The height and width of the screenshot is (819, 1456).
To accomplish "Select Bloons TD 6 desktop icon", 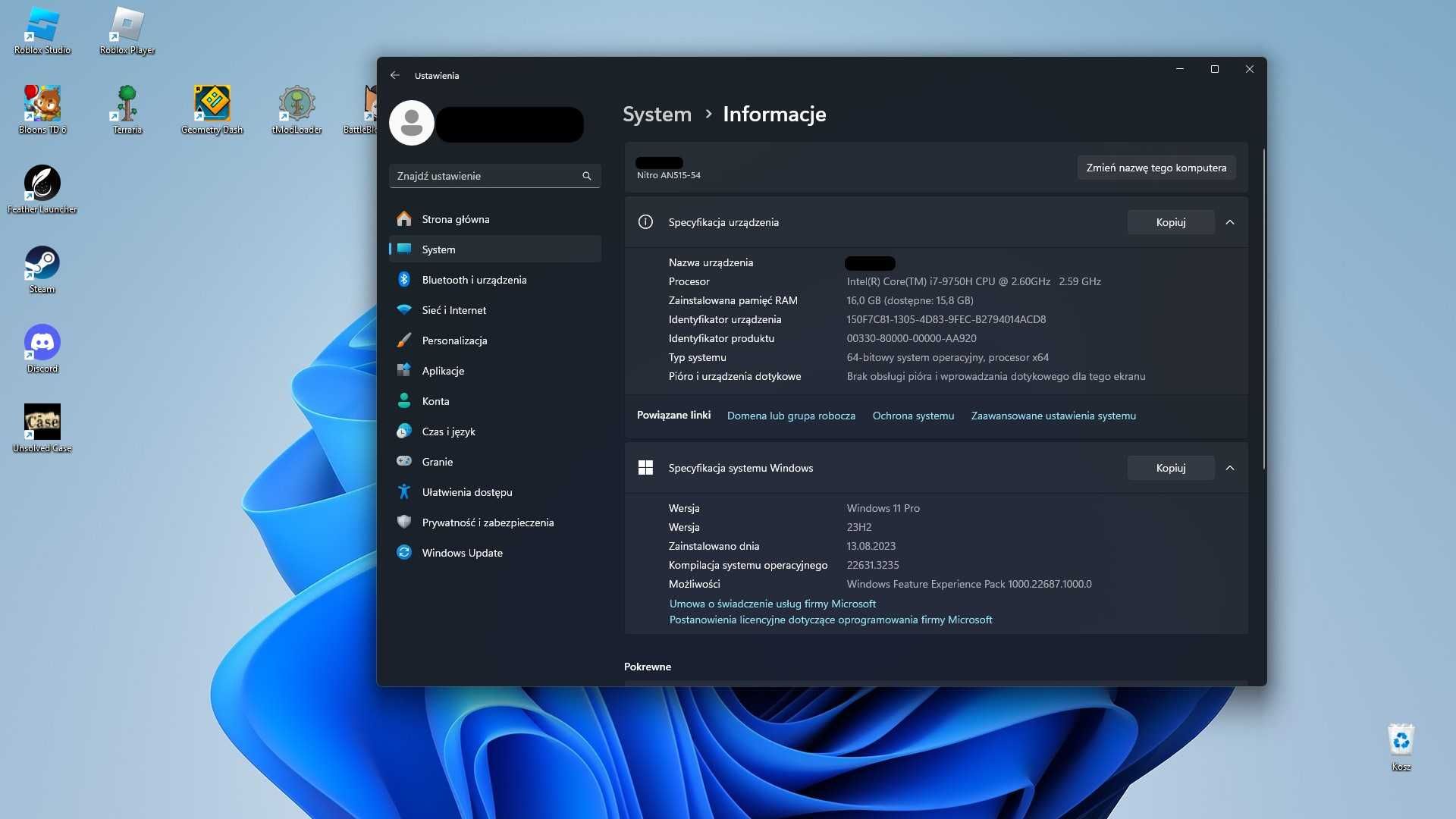I will [42, 110].
